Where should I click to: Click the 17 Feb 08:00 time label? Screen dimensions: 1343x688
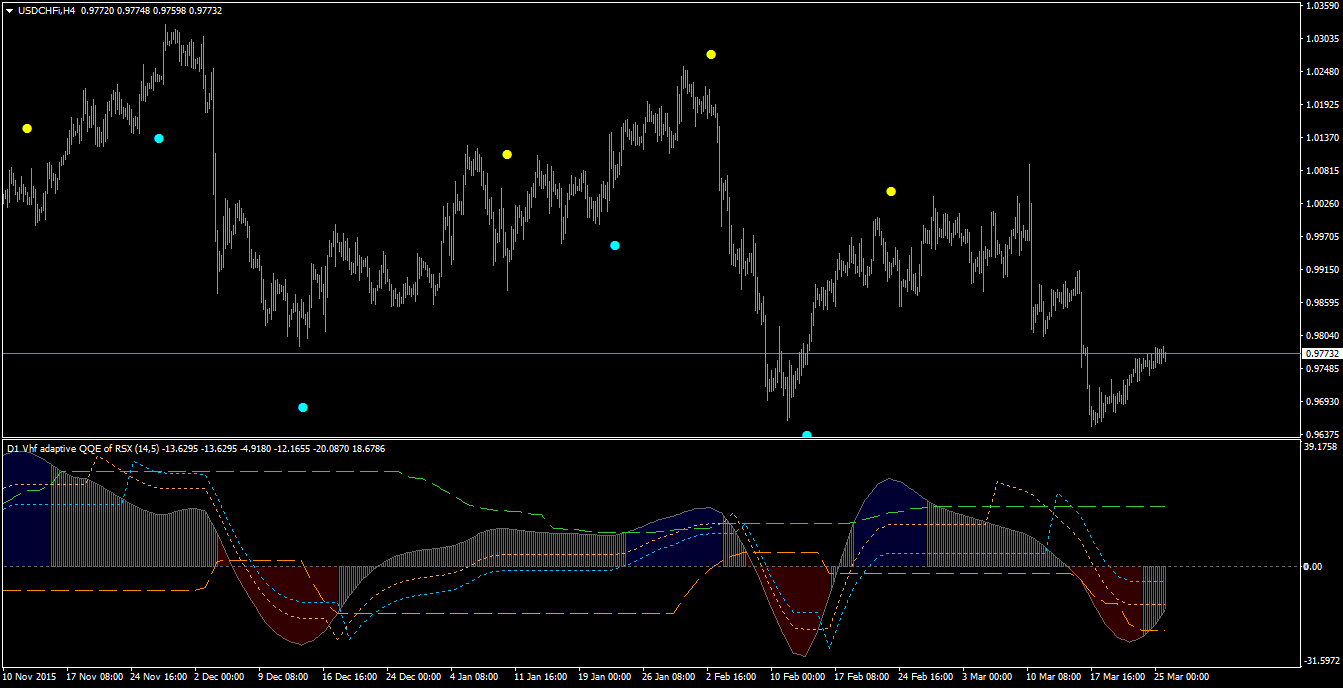coord(862,676)
